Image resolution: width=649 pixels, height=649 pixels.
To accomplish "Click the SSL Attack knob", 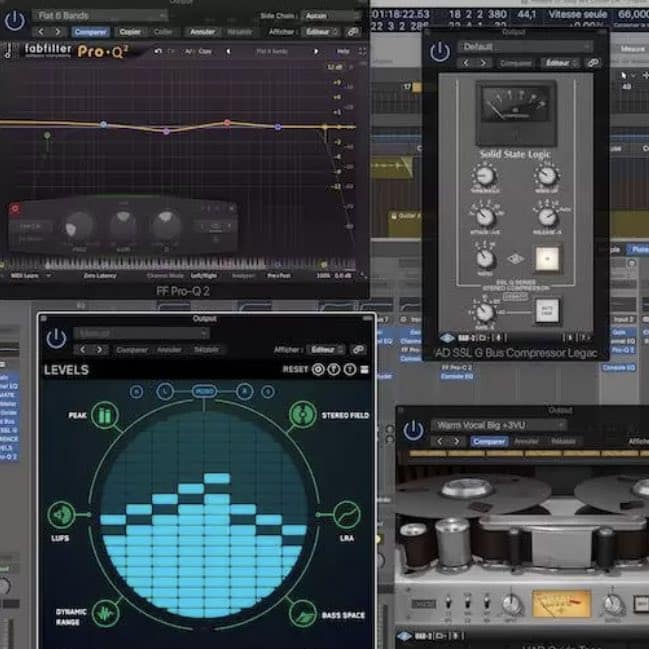I will click(x=485, y=216).
